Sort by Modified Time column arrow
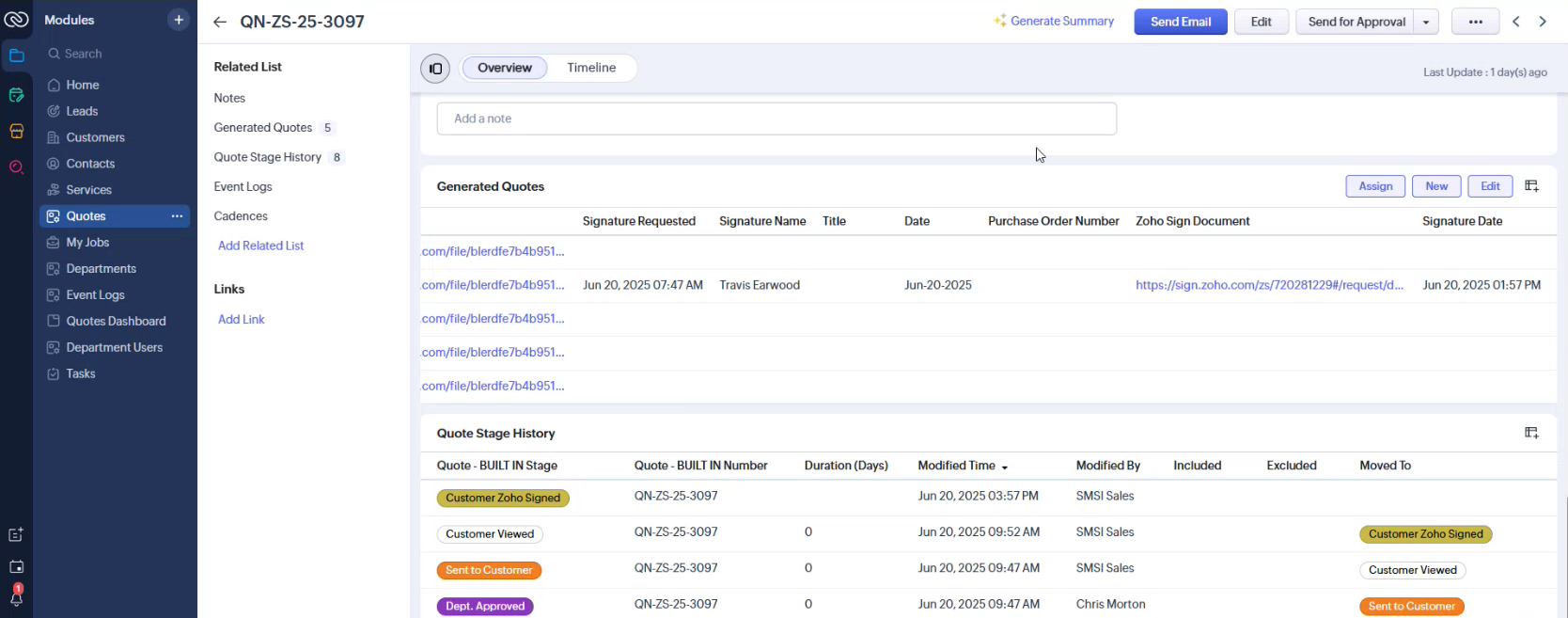The image size is (1568, 618). point(1005,467)
